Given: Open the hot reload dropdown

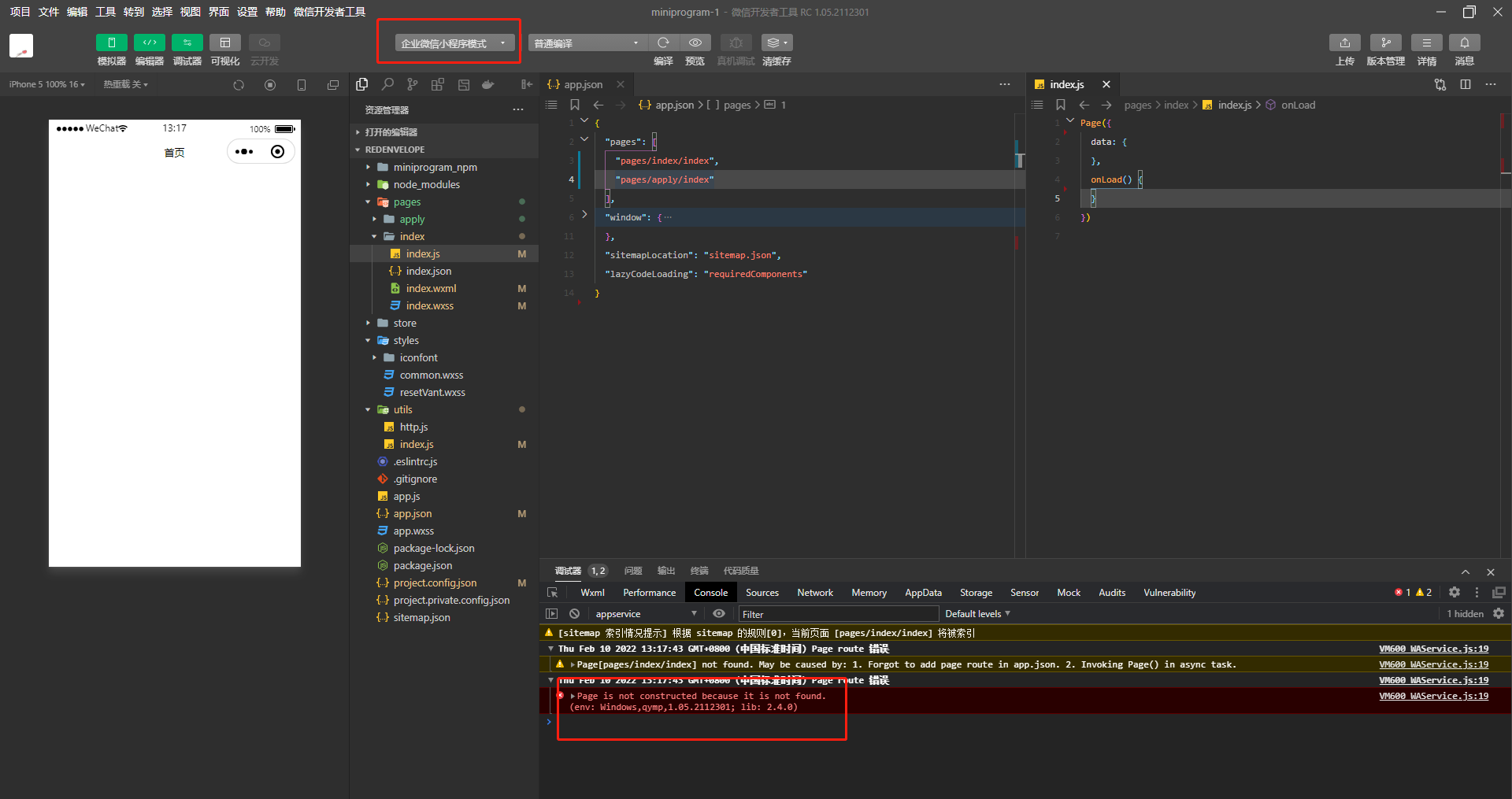Looking at the screenshot, I should point(126,84).
